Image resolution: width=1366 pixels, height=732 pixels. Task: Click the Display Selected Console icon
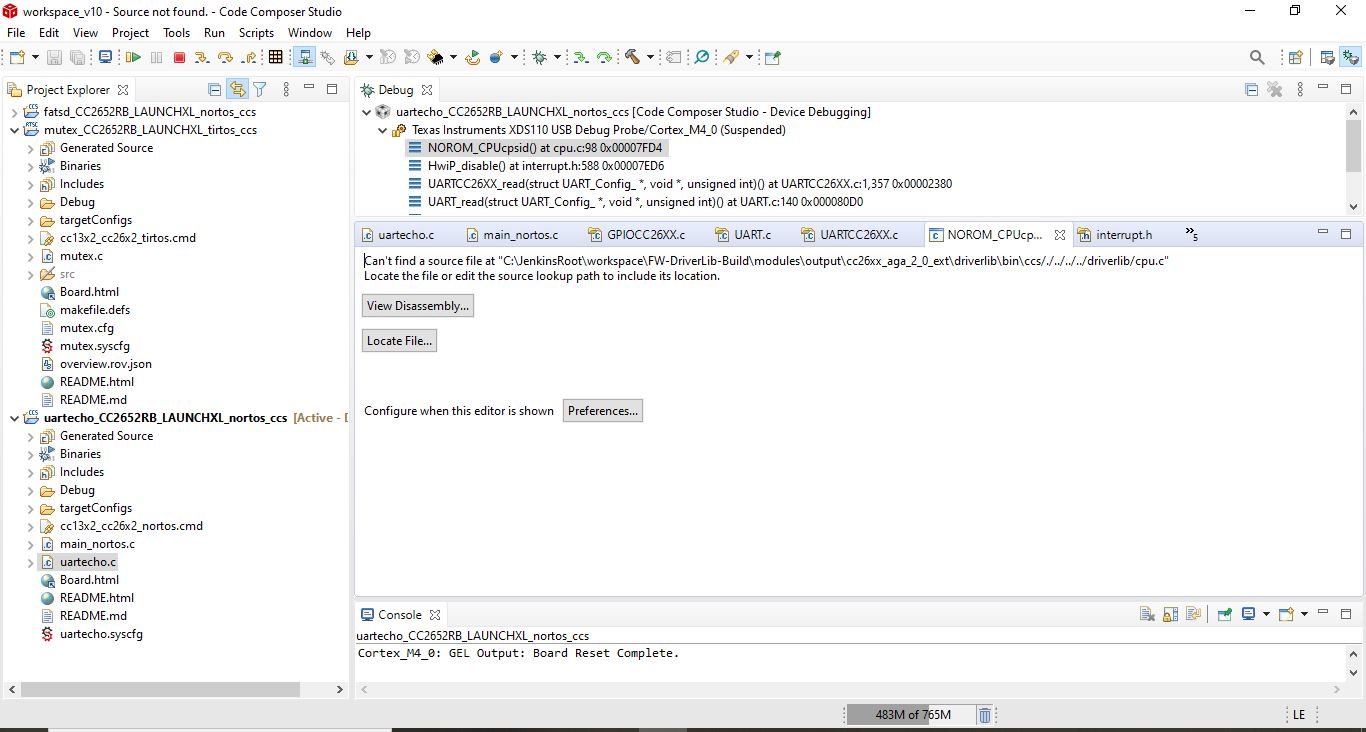pyautogui.click(x=1248, y=615)
